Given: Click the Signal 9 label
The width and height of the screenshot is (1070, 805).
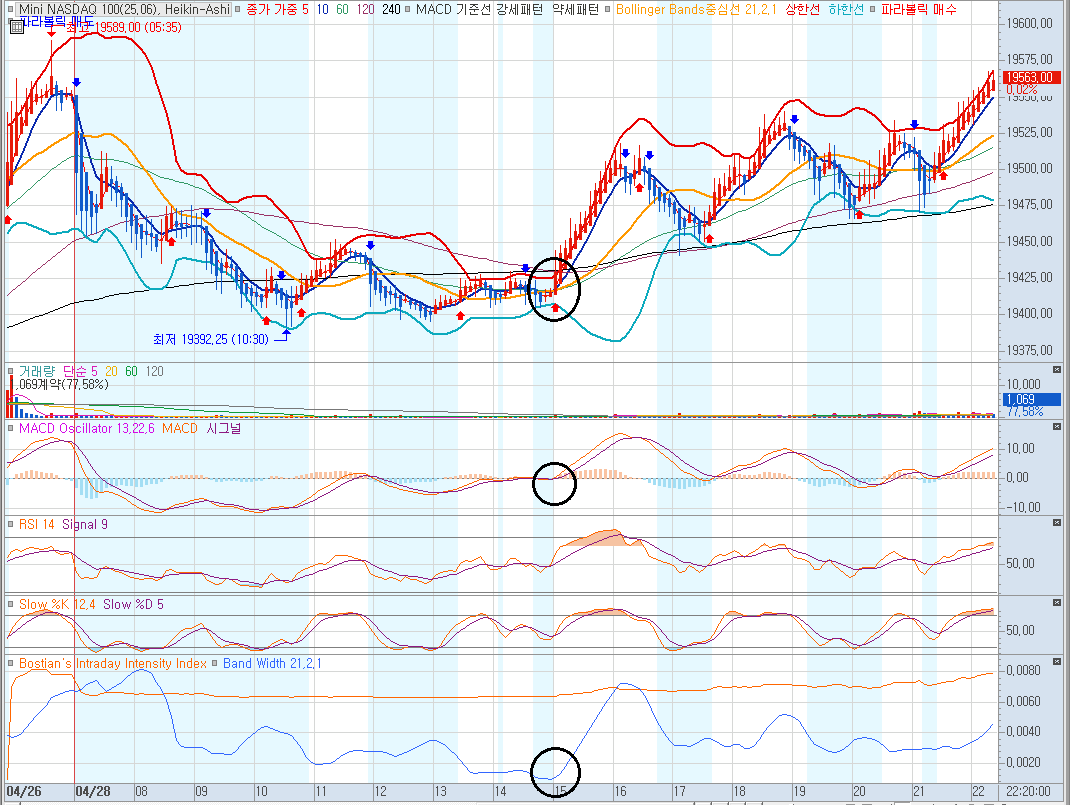Looking at the screenshot, I should pos(85,525).
